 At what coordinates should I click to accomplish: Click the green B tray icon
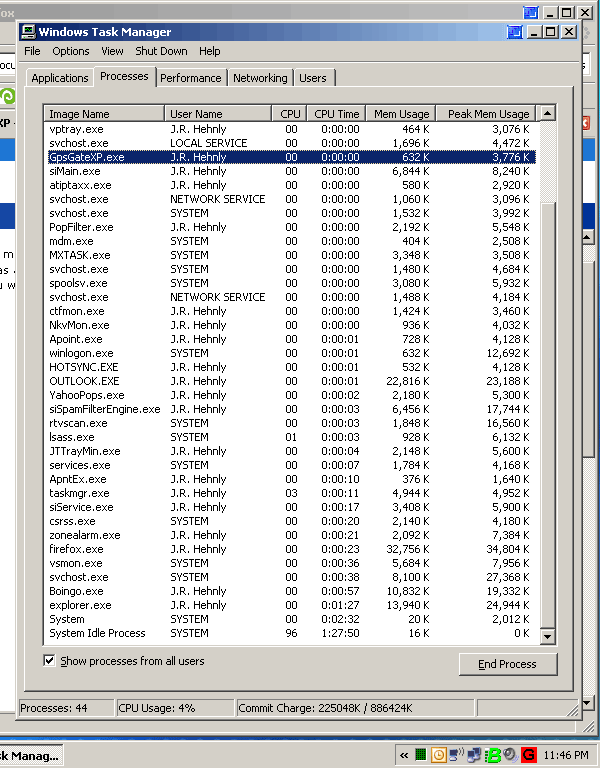coord(492,755)
